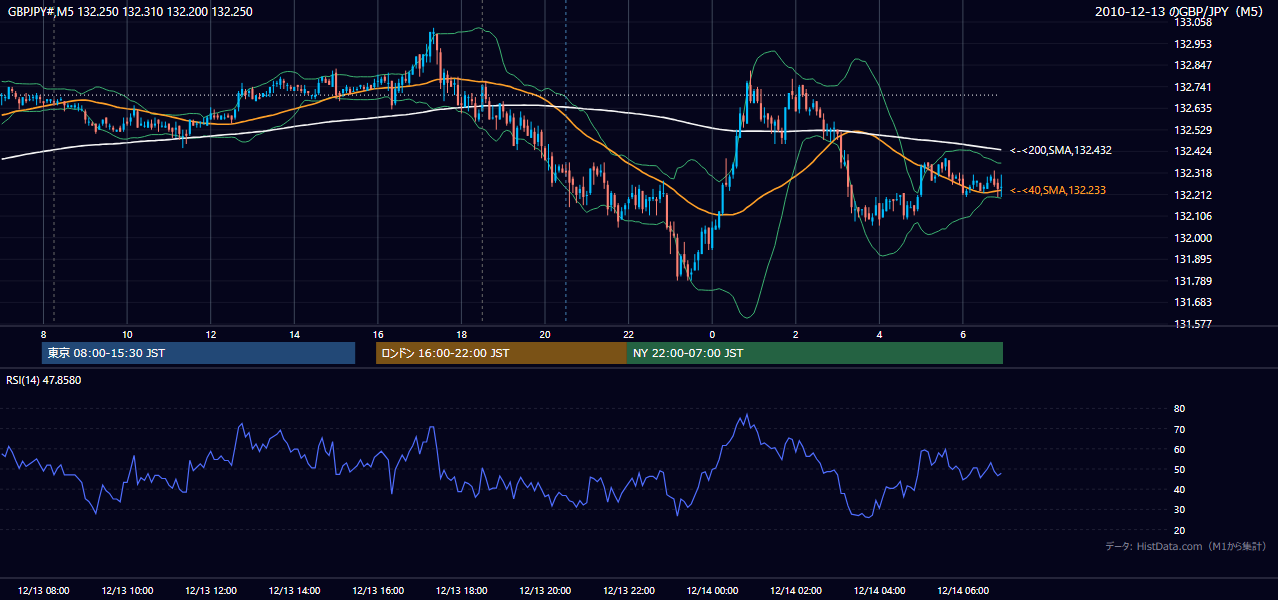Click hour tick 14 under price chart
Image resolution: width=1278 pixels, height=600 pixels.
pos(294,334)
